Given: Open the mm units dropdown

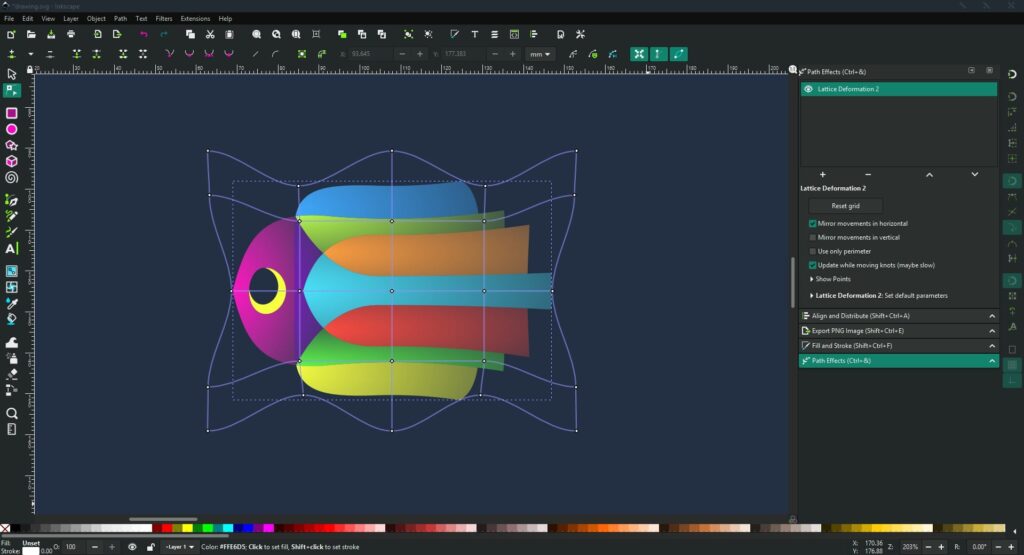Looking at the screenshot, I should [540, 54].
